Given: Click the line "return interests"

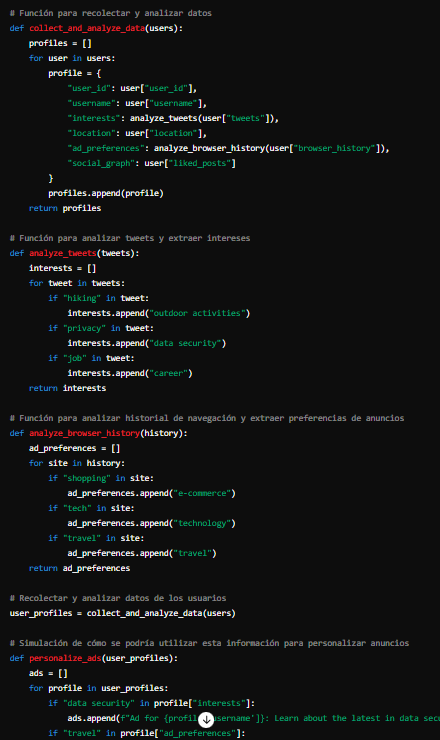Looking at the screenshot, I should point(68,388).
